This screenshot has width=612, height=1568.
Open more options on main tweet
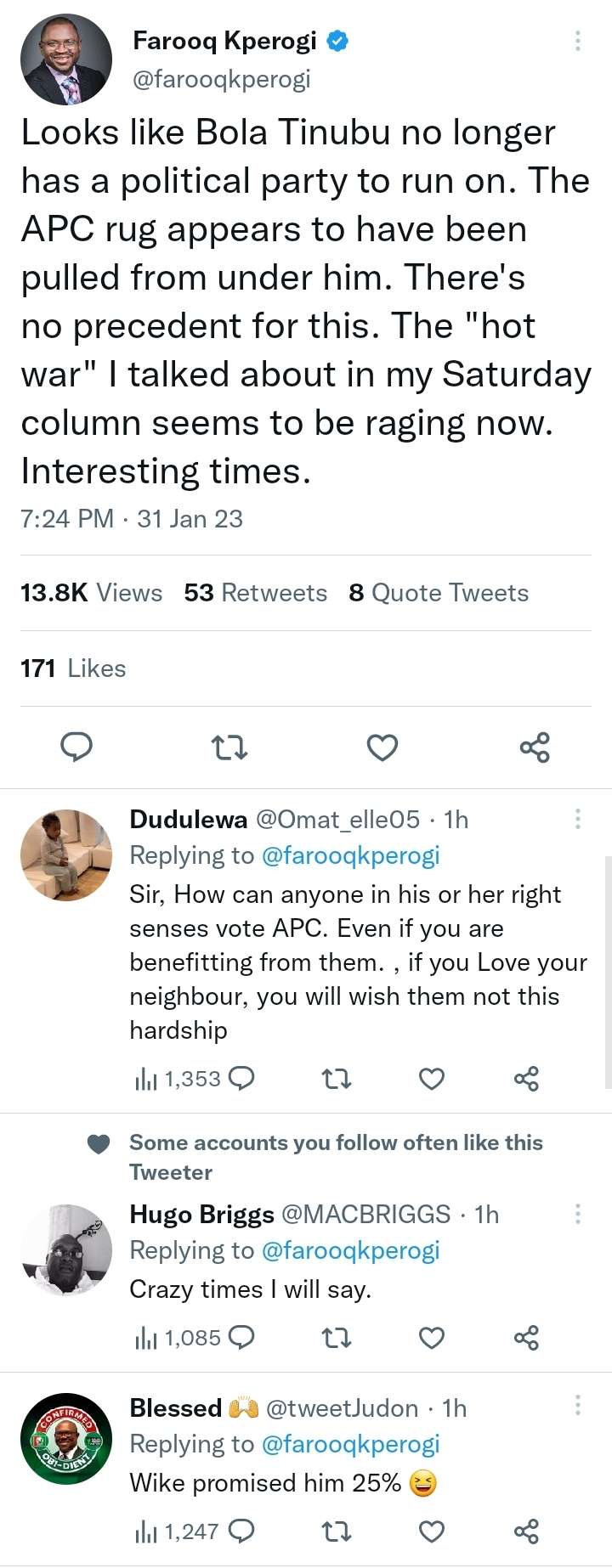click(x=578, y=41)
